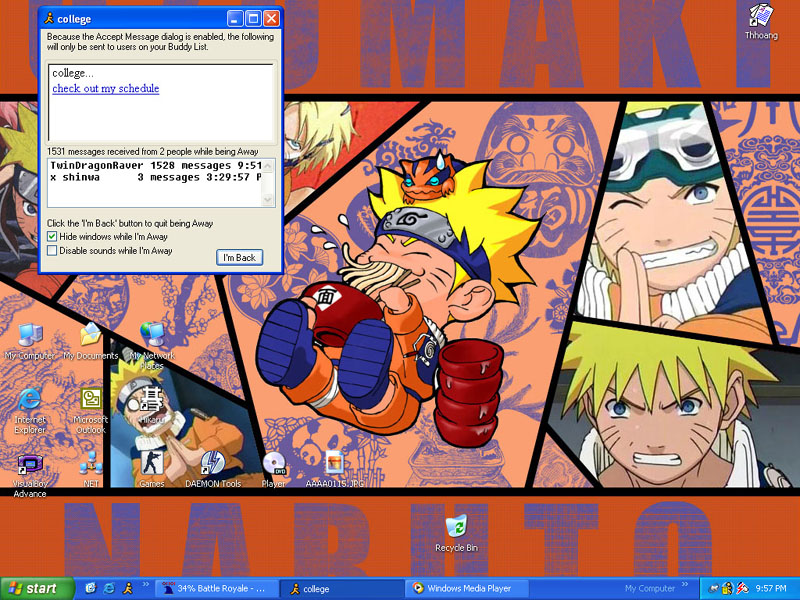
Task: Select the DVD Player desktop icon
Action: click(274, 469)
